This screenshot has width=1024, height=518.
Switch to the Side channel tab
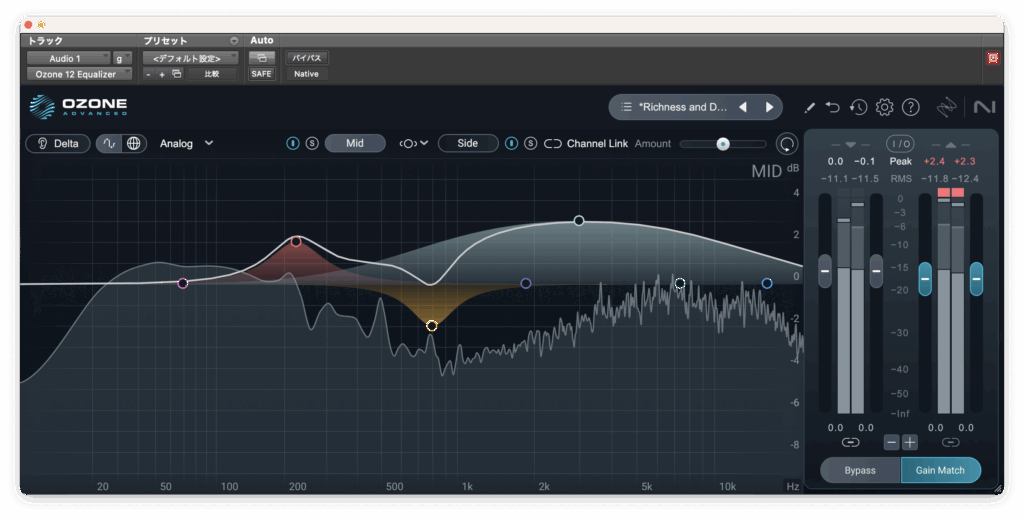pyautogui.click(x=468, y=143)
